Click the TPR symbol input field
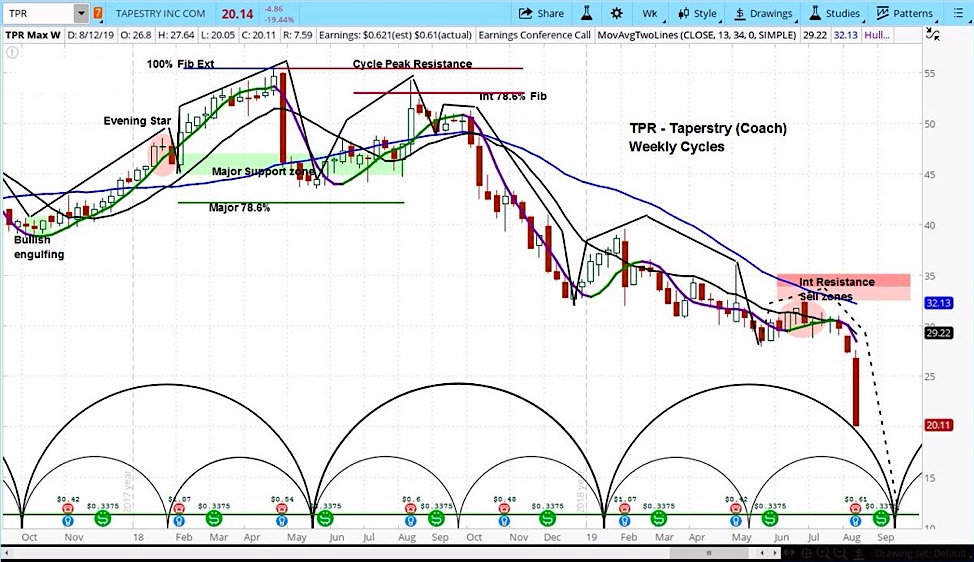 click(39, 13)
